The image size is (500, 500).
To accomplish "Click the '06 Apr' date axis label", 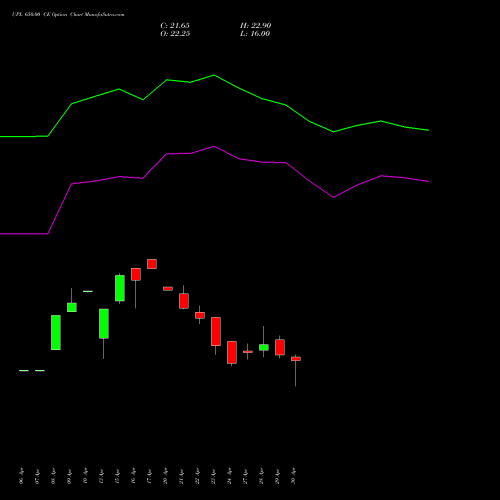I will click(x=21, y=476).
